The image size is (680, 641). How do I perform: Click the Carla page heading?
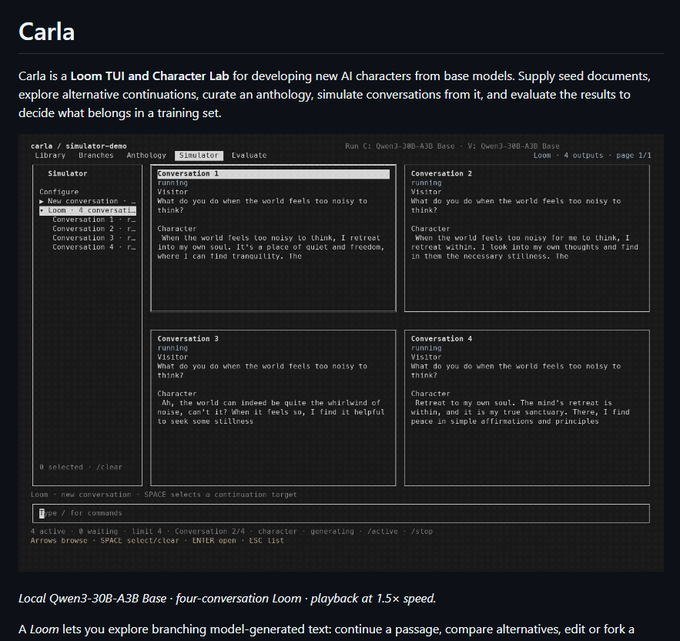tap(47, 32)
